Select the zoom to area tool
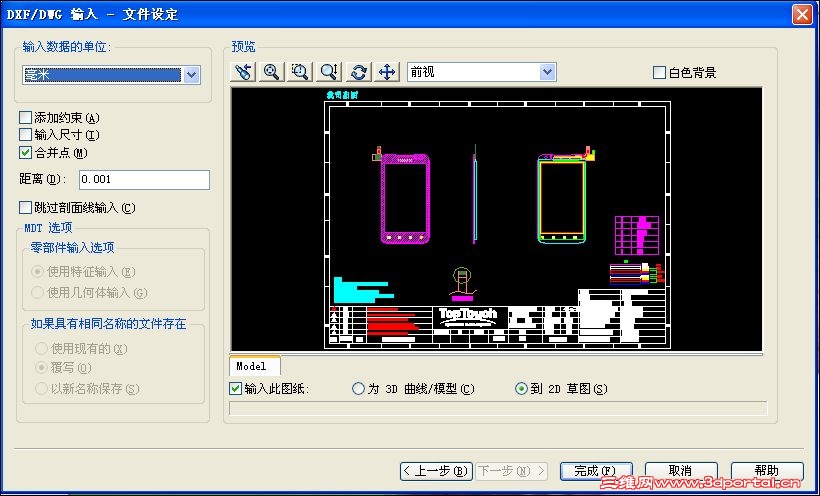 pos(300,72)
